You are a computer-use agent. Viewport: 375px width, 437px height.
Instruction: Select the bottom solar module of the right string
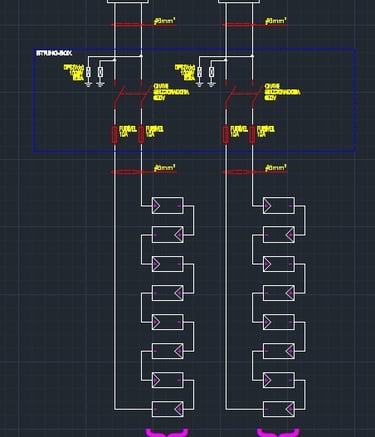click(279, 409)
